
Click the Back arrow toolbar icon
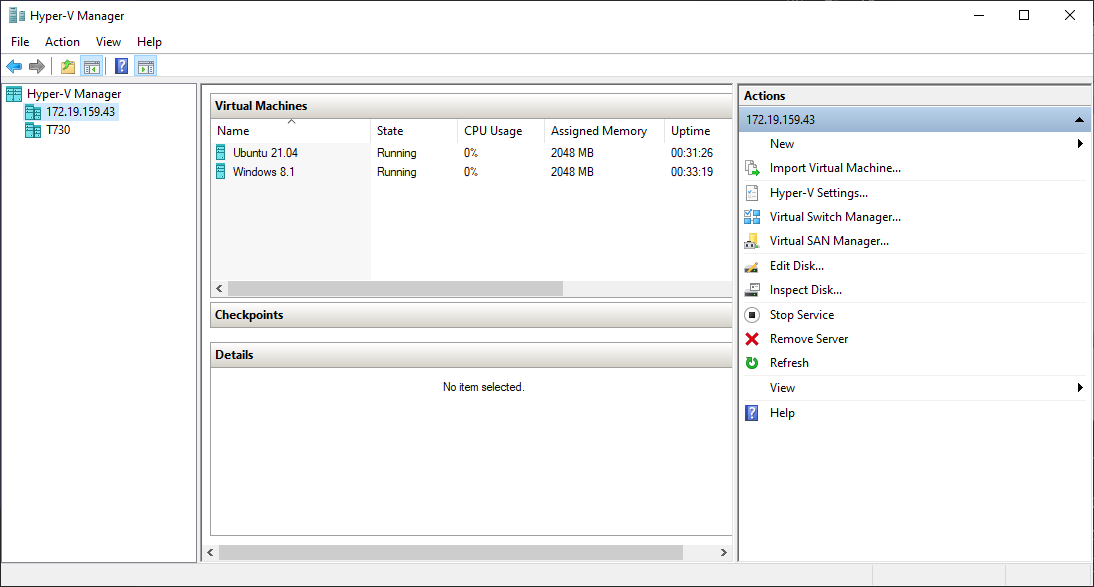14,66
